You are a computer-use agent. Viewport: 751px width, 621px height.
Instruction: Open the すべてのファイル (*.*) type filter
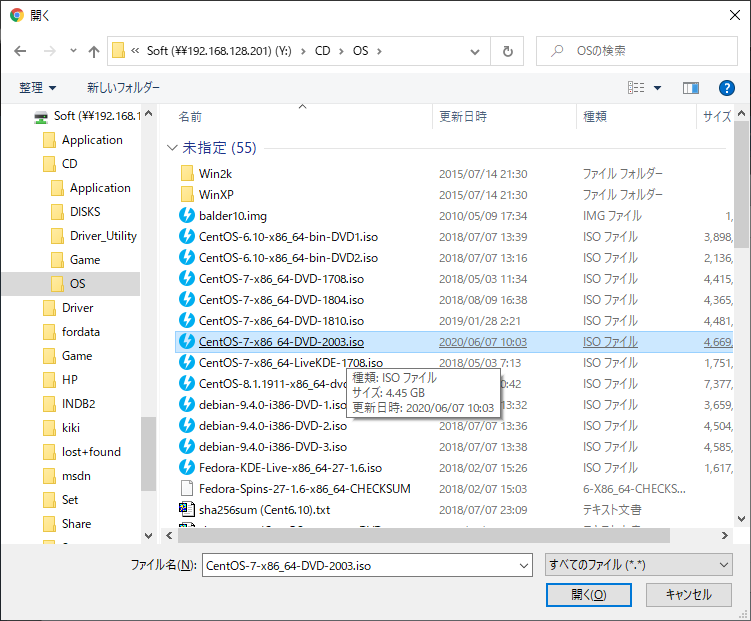pyautogui.click(x=638, y=565)
